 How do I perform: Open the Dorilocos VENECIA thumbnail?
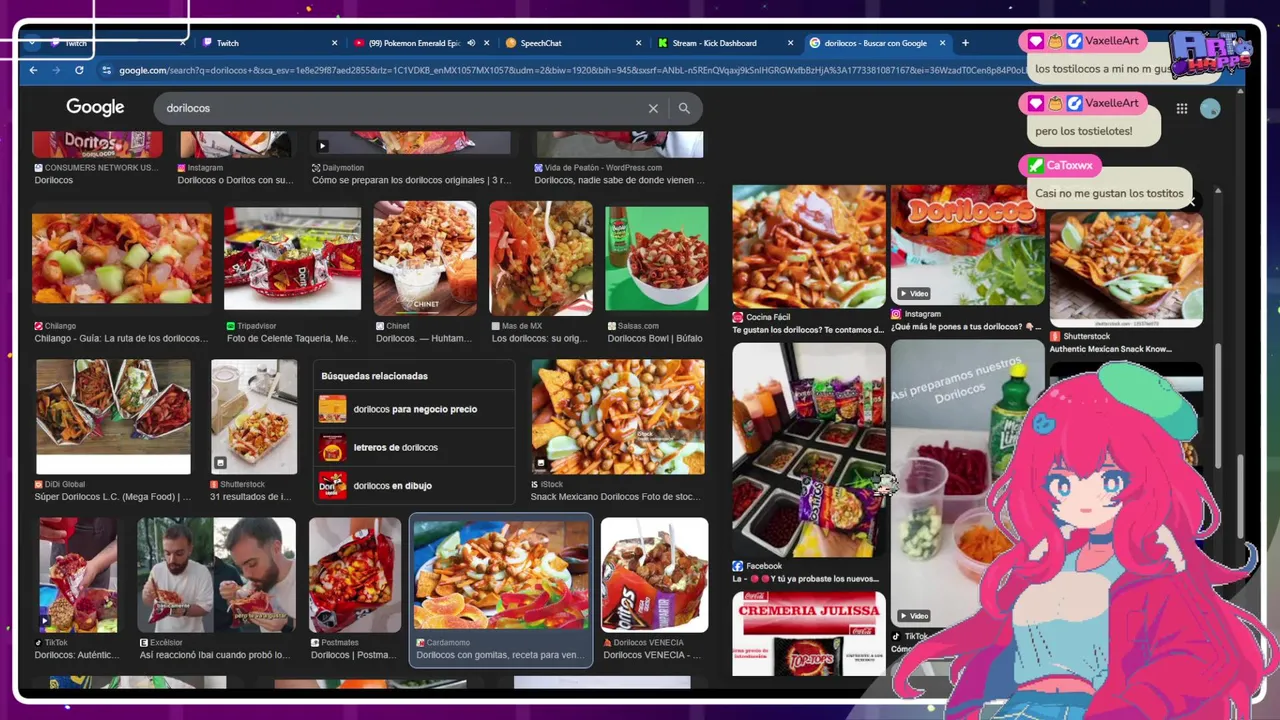point(654,575)
